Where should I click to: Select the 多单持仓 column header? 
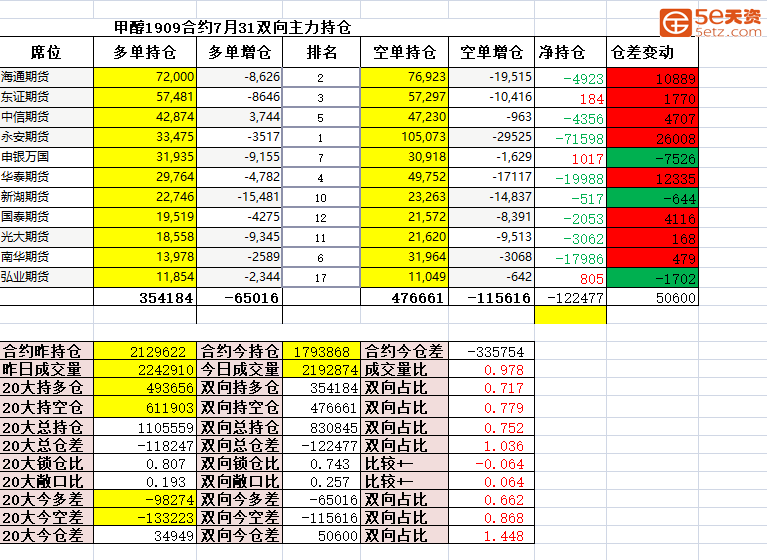tap(145, 52)
